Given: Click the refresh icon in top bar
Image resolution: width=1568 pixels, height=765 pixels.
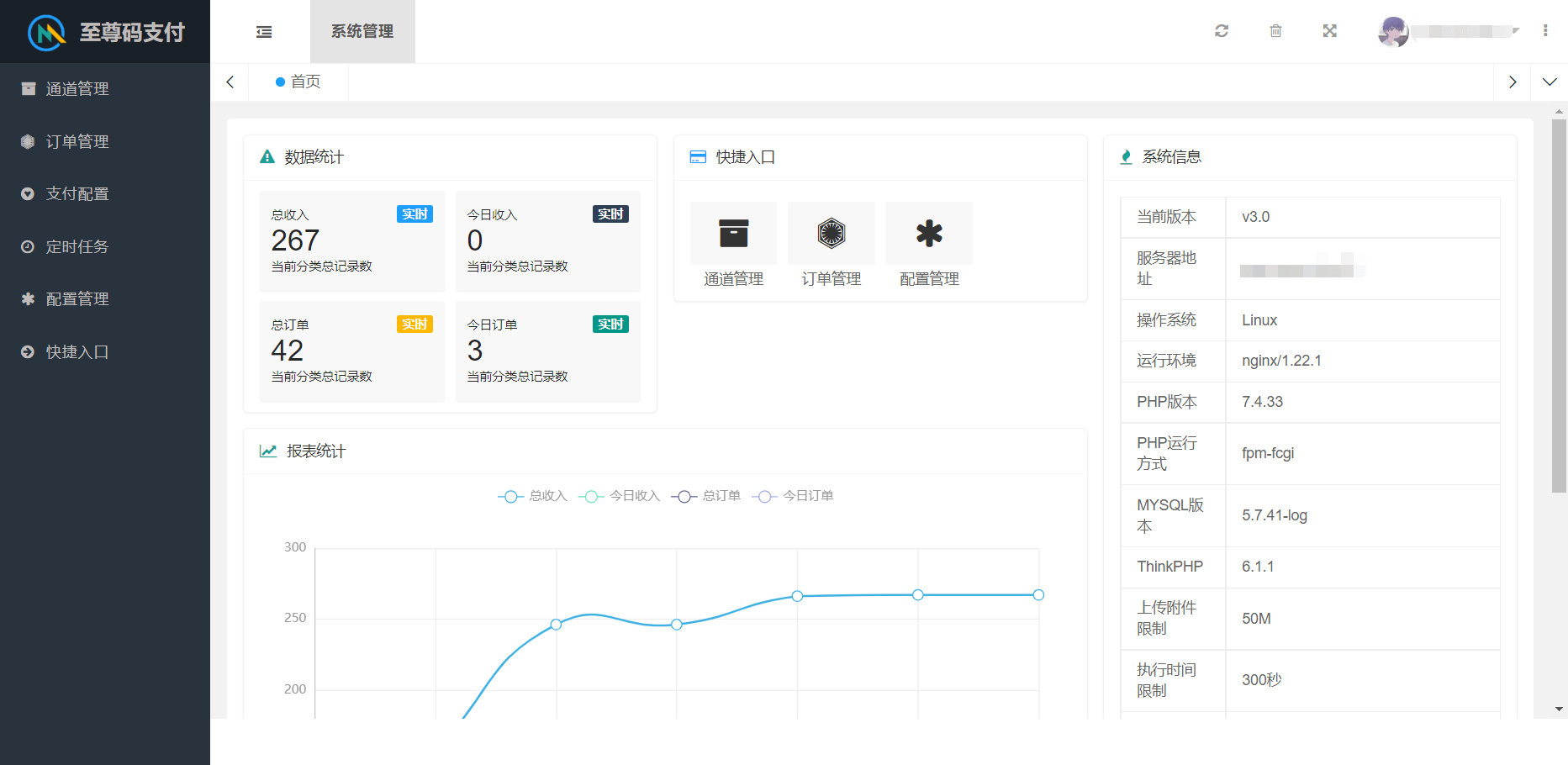Looking at the screenshot, I should point(1222,31).
